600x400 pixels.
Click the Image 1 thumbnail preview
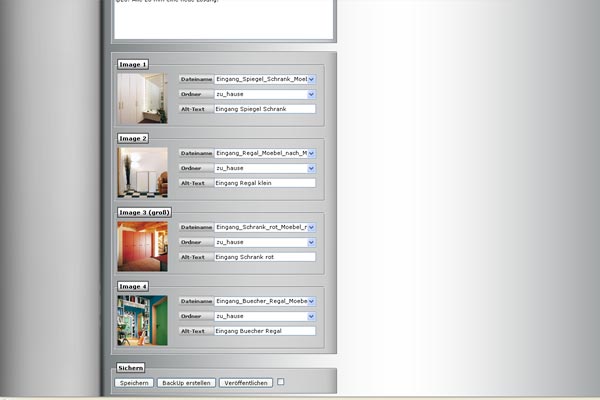click(x=142, y=97)
